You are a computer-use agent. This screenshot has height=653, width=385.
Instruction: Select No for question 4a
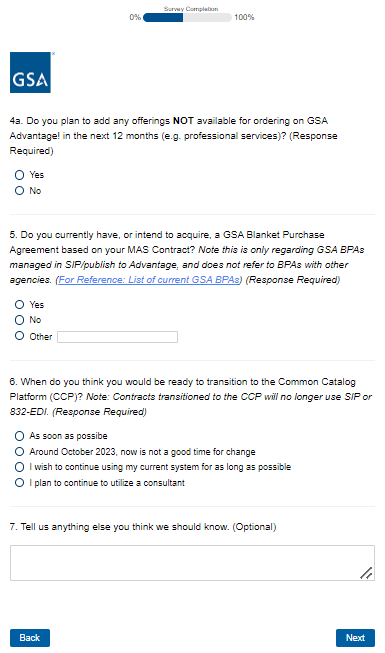[20, 191]
